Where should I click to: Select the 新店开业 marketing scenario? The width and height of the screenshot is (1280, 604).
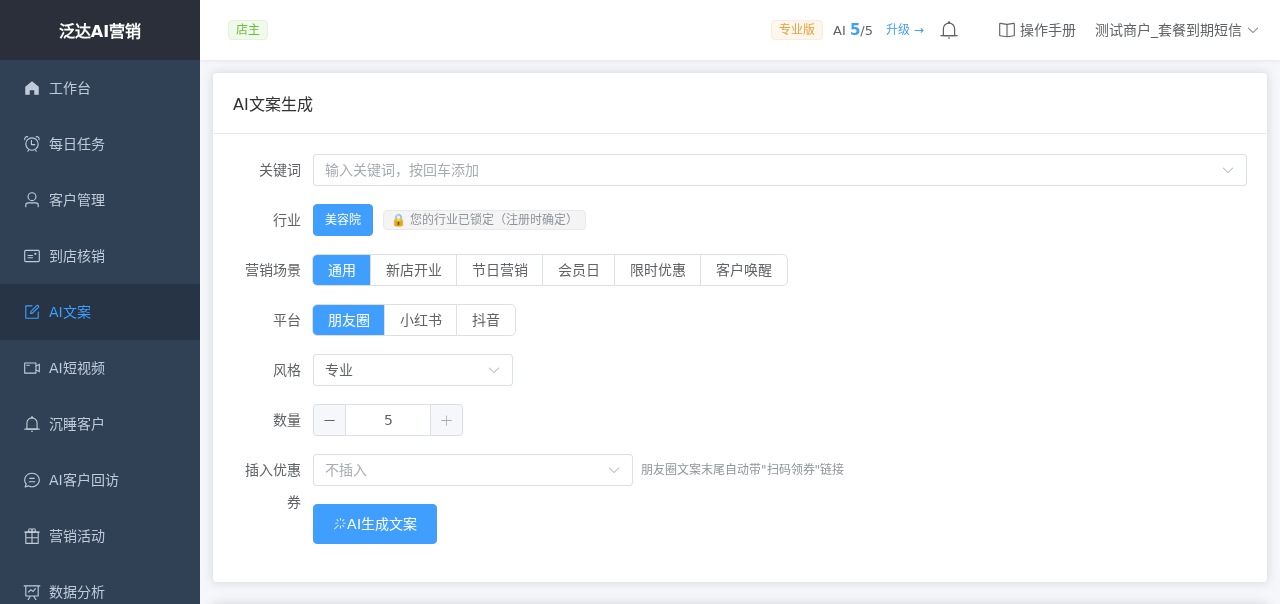tap(414, 270)
